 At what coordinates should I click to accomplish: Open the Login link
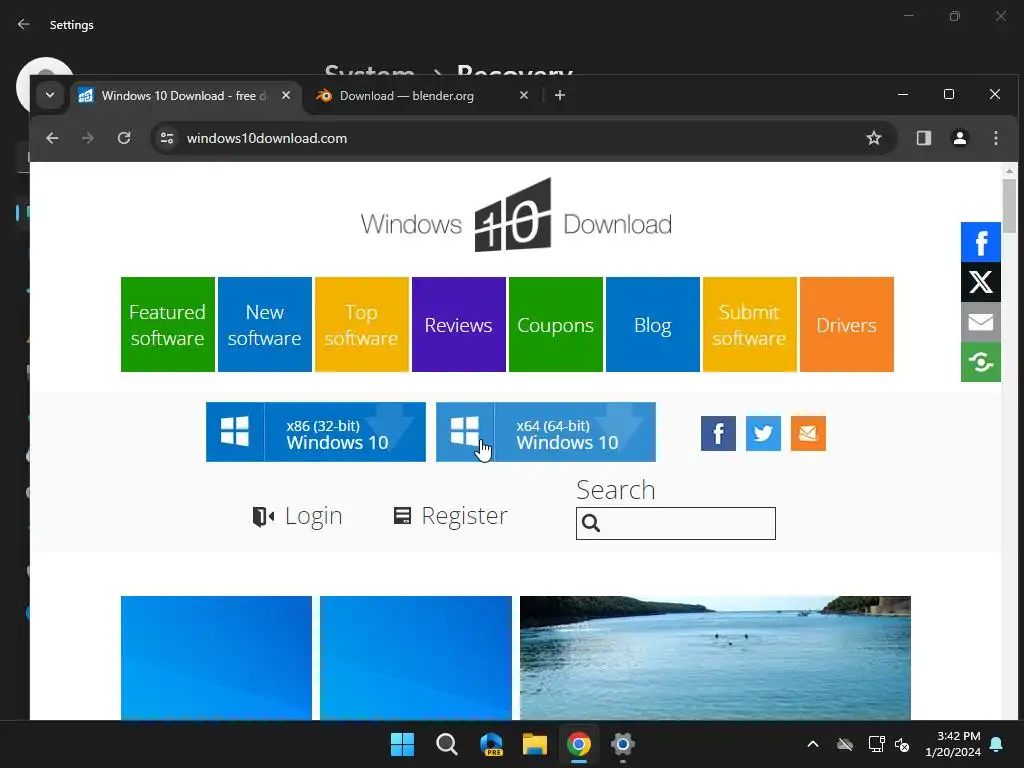(x=298, y=516)
